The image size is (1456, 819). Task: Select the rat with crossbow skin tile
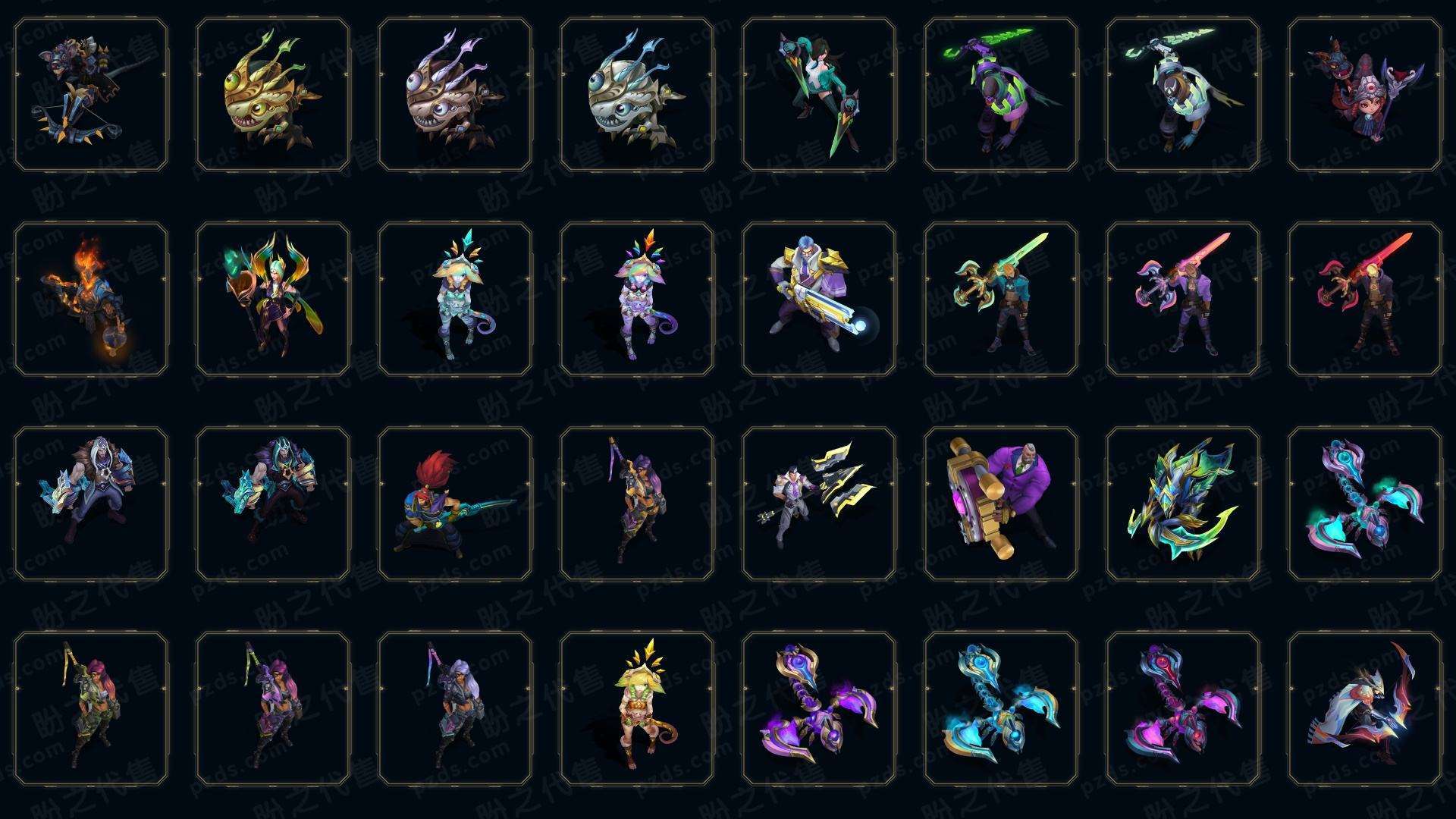(91, 94)
